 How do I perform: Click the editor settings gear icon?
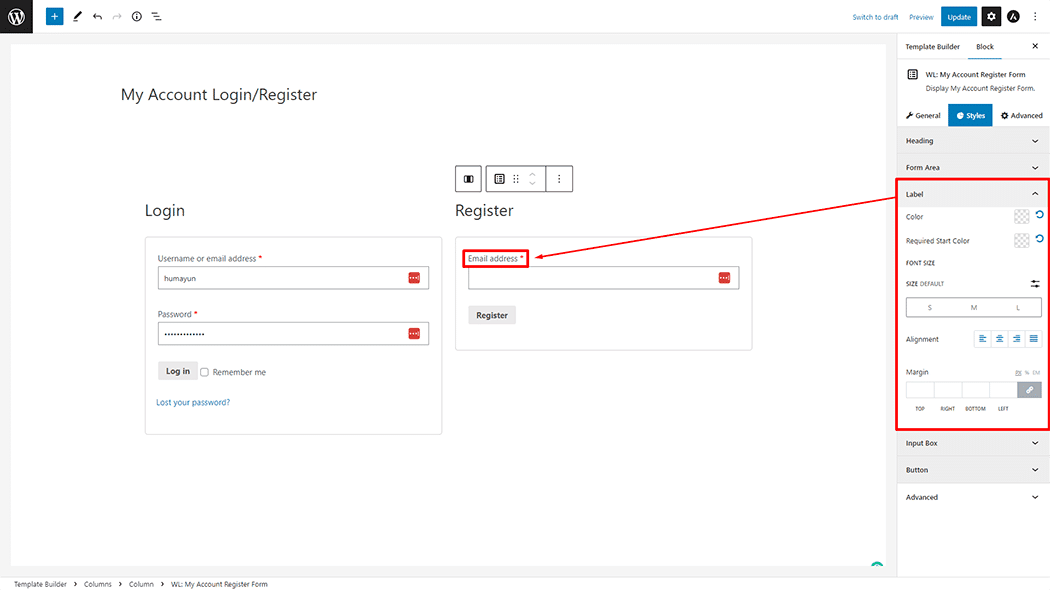tap(989, 16)
